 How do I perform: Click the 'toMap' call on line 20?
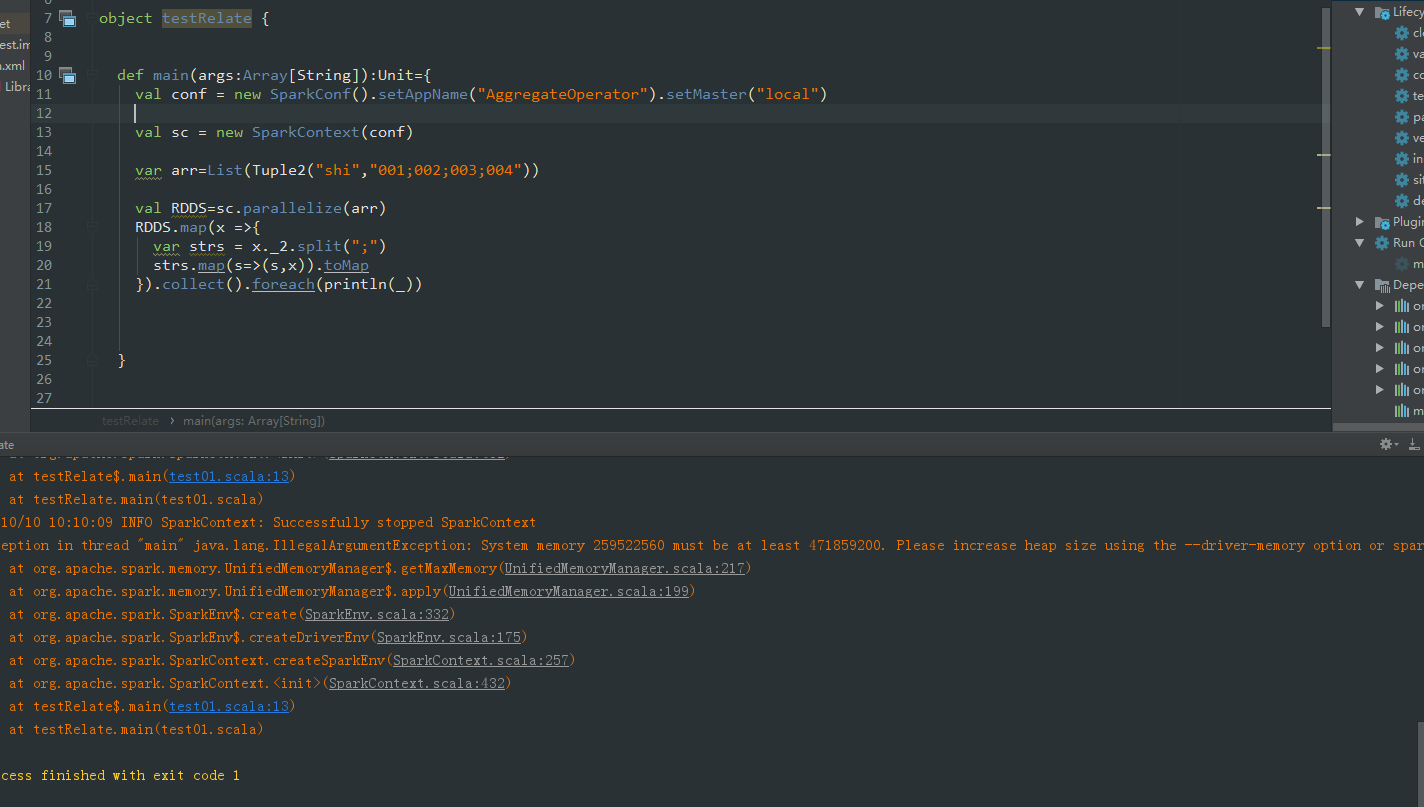point(346,265)
